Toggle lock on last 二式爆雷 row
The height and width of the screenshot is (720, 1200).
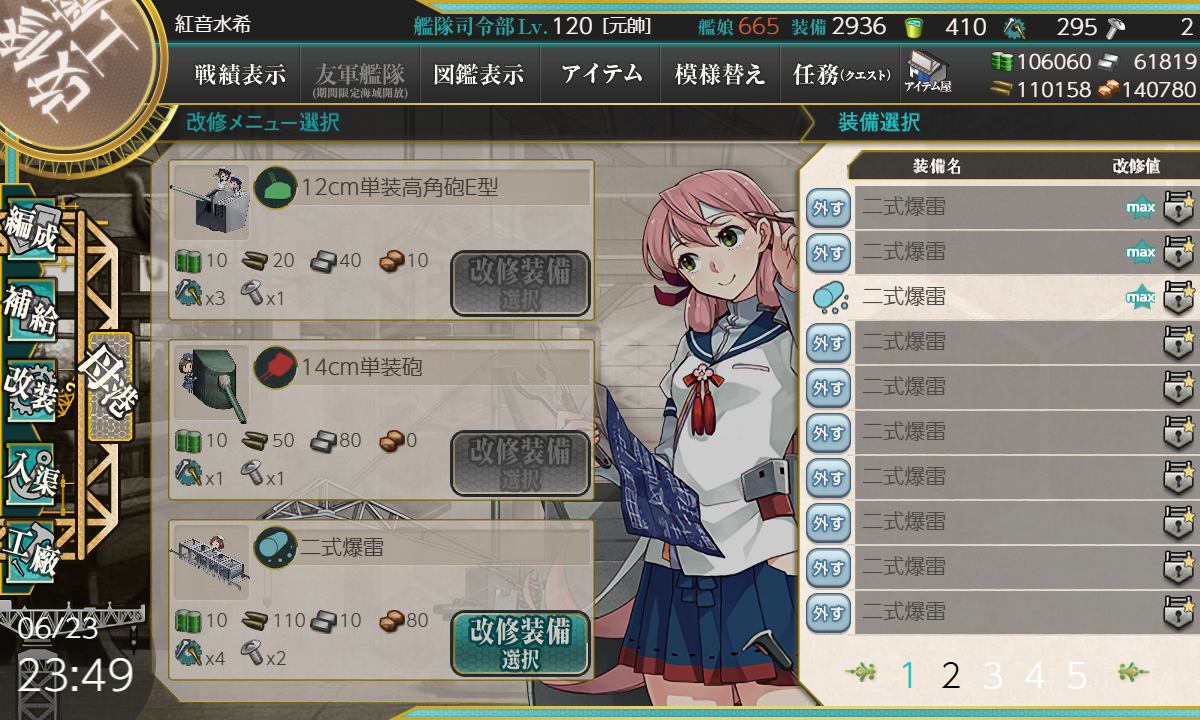(x=1180, y=611)
